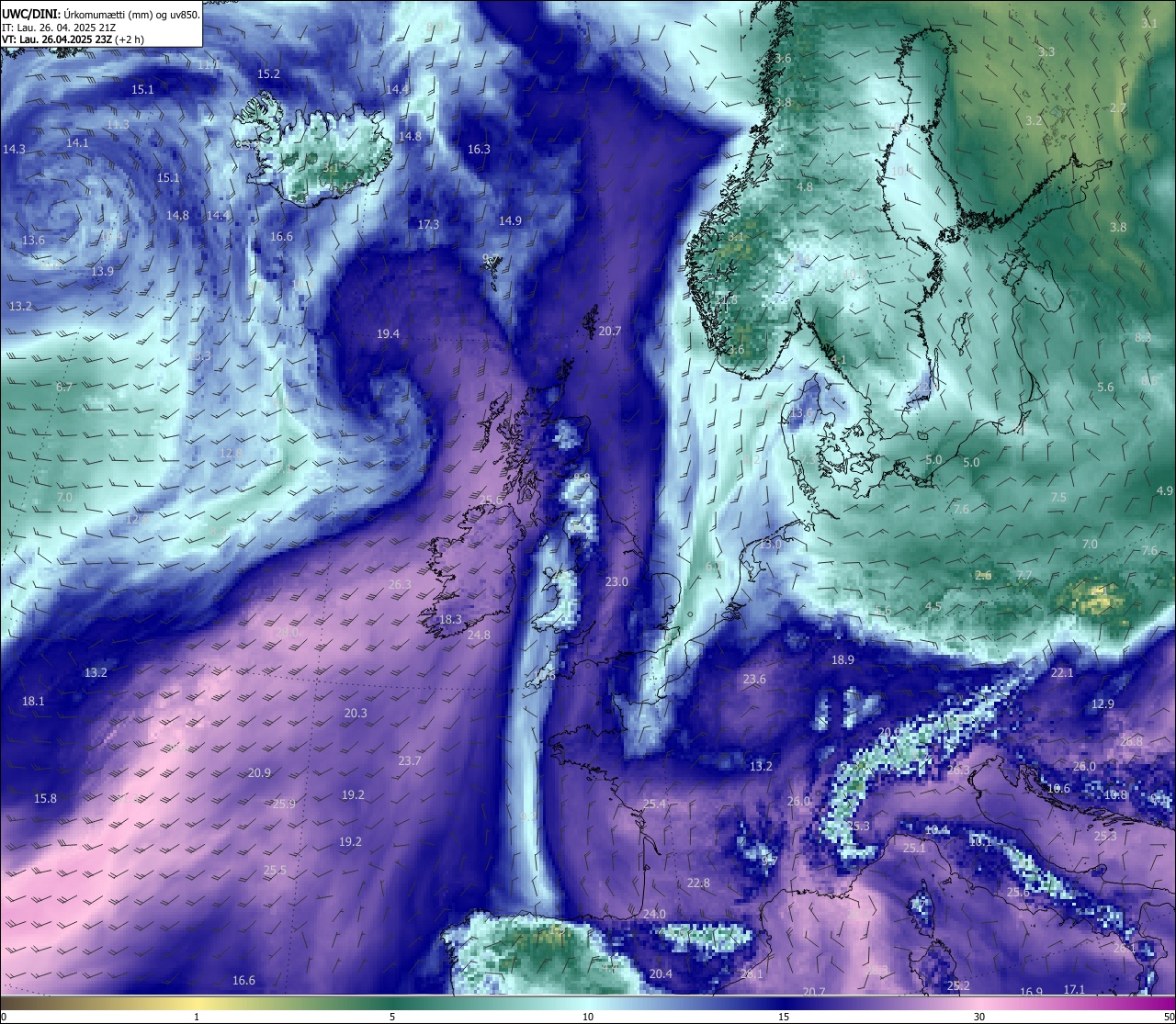1176x1024 pixels.
Task: Click the 14.9 value label
Action: coord(510,220)
